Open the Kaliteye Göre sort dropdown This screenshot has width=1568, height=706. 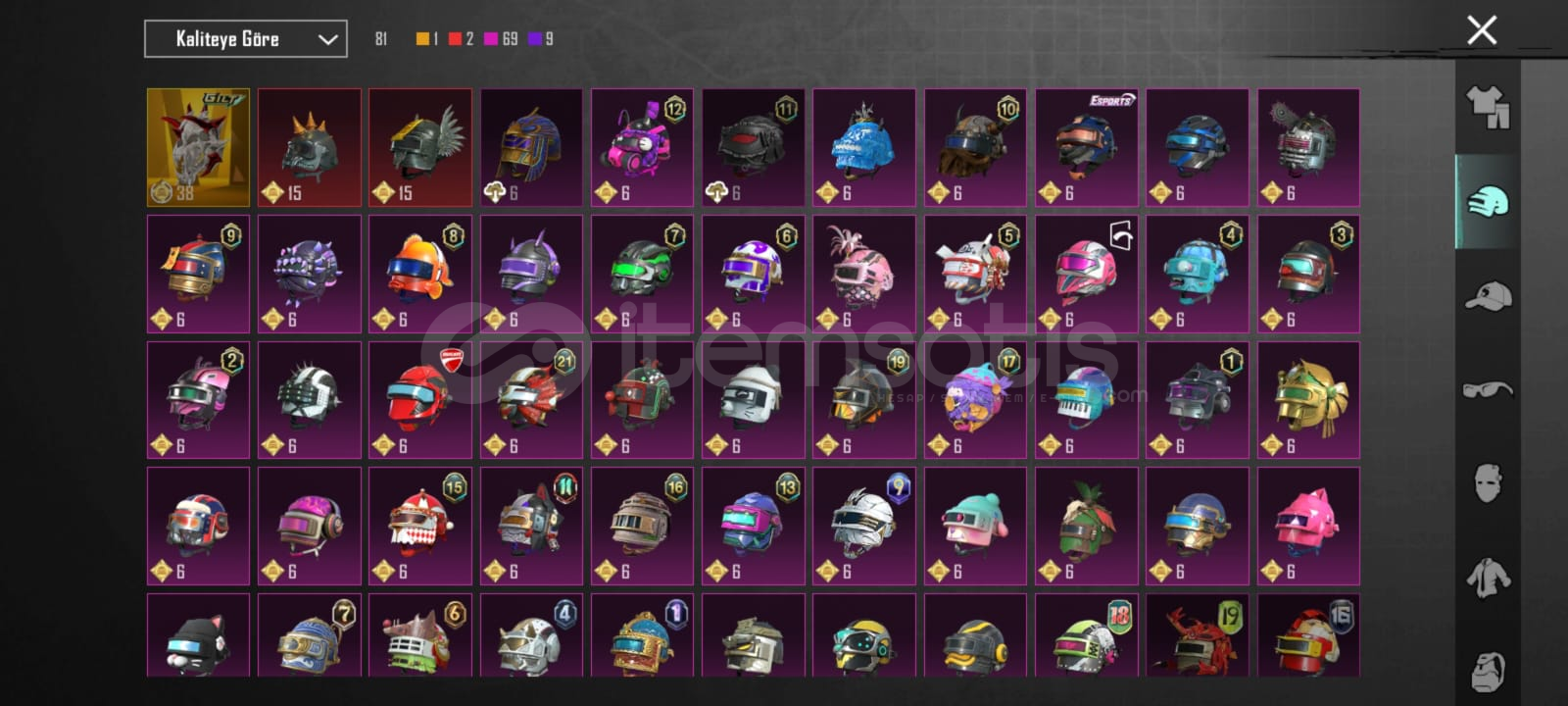[246, 39]
